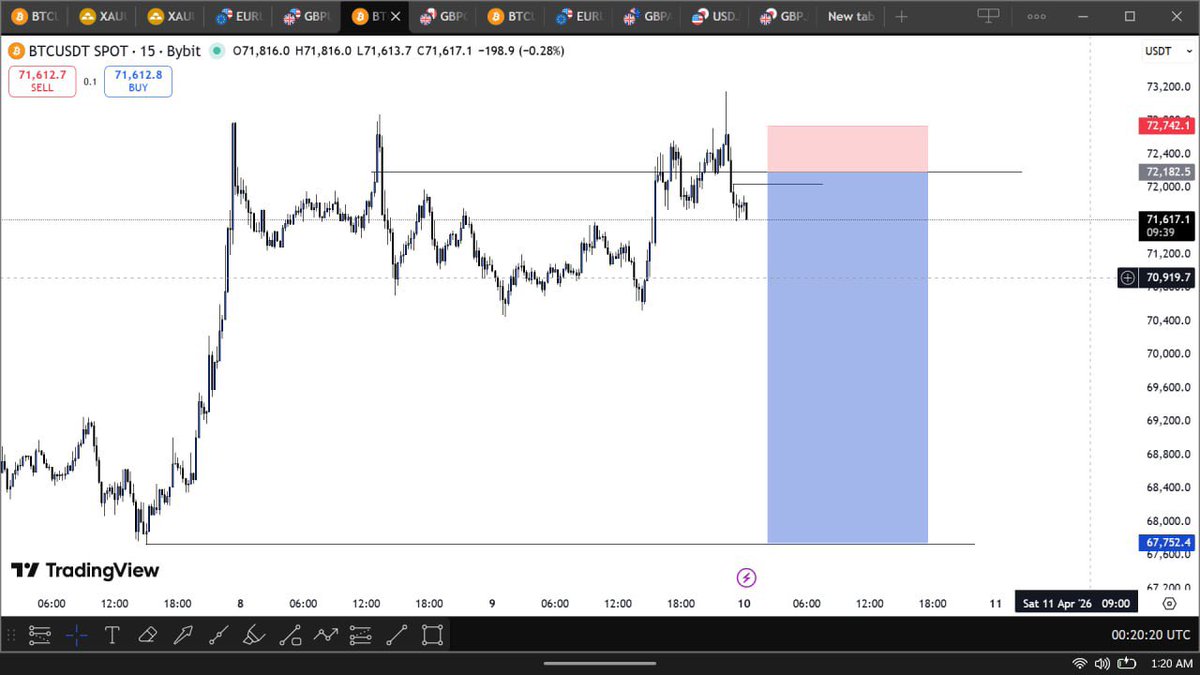Click the 70,919.7 crosshair price label

tap(1167, 278)
